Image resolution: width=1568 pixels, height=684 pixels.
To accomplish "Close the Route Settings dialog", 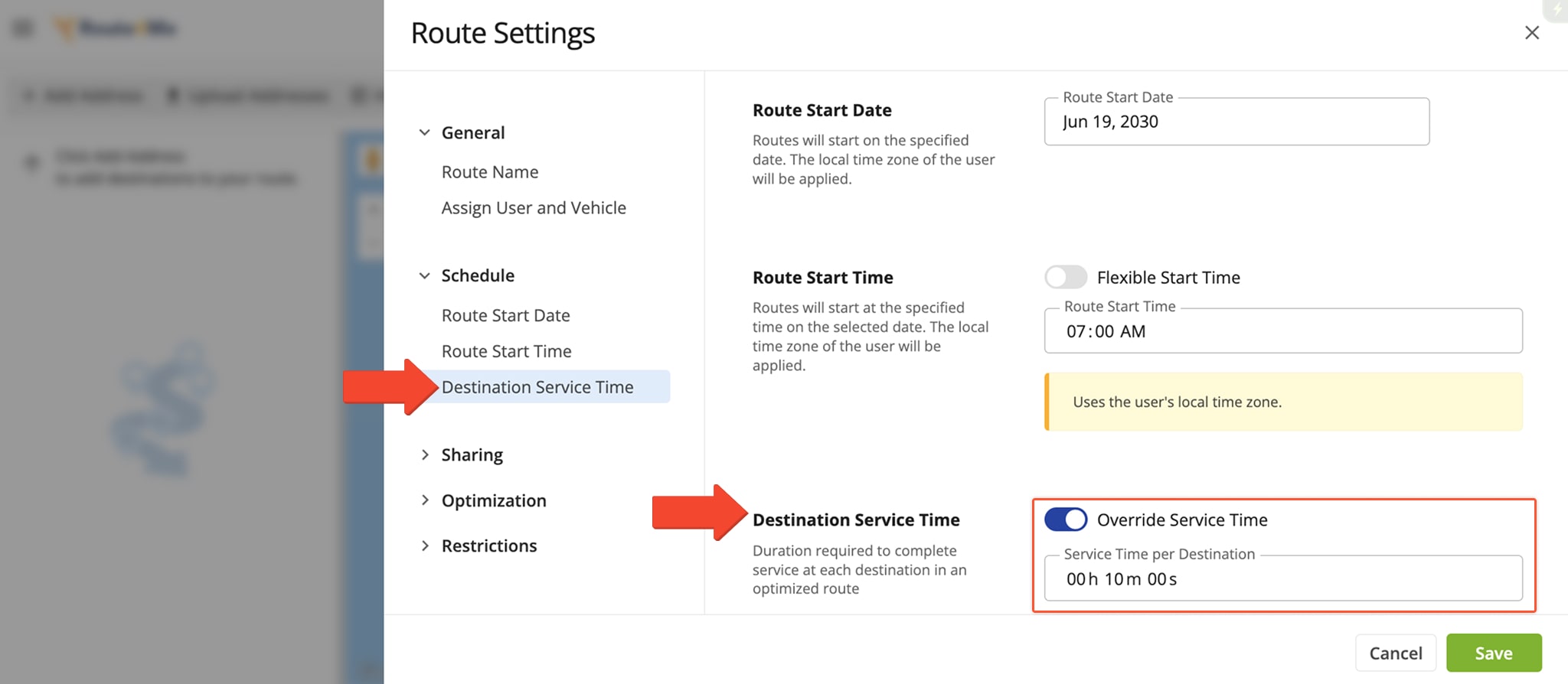I will pyautogui.click(x=1531, y=33).
